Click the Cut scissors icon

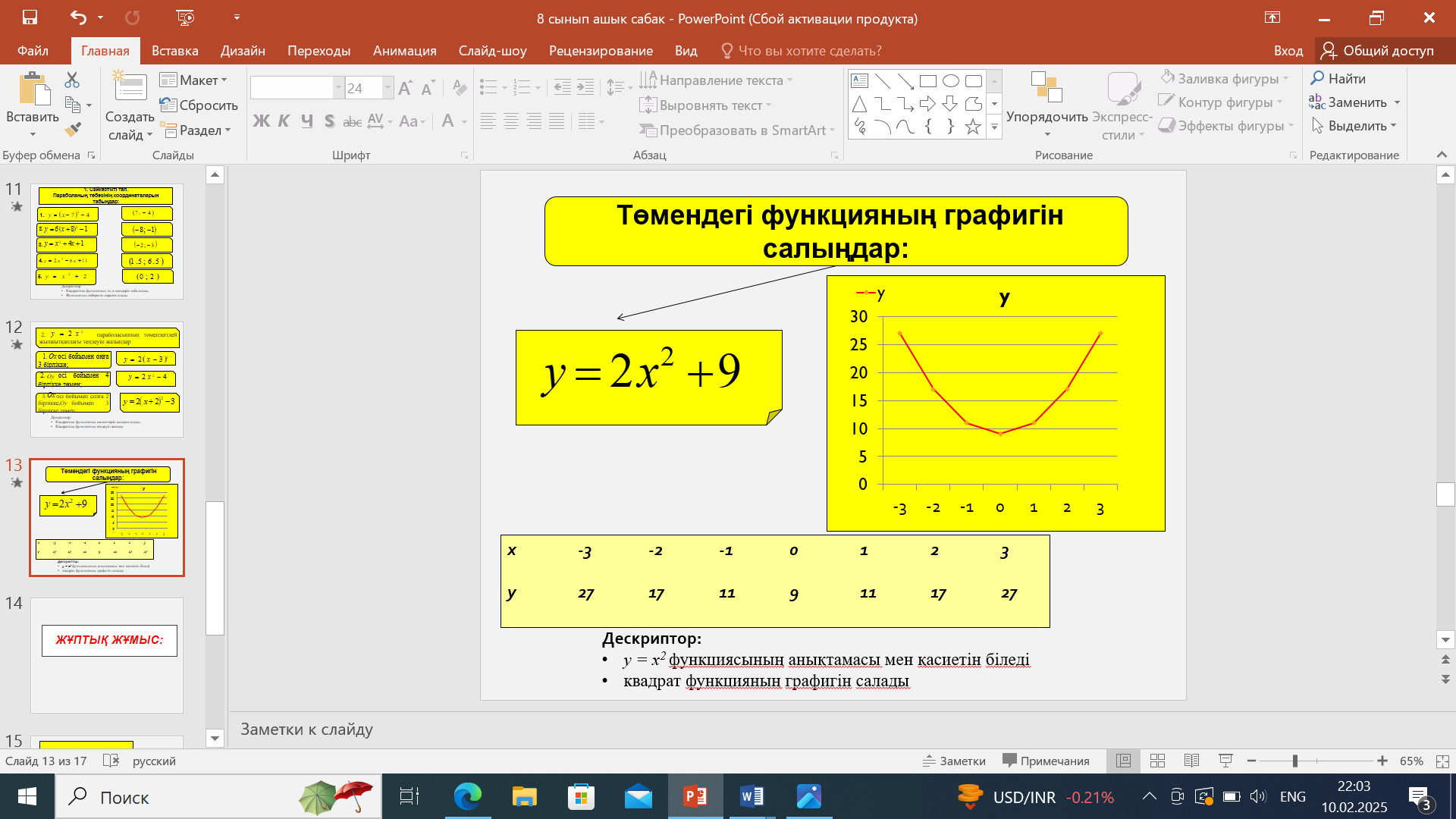pyautogui.click(x=73, y=80)
